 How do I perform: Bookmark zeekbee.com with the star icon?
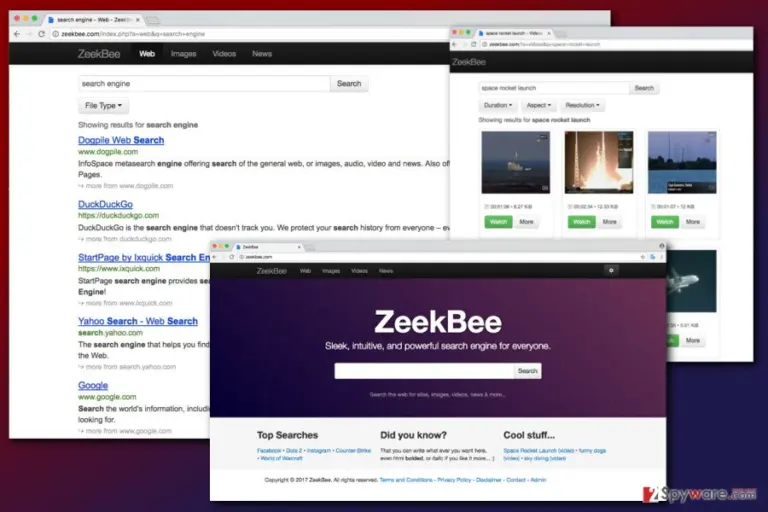[x=643, y=257]
